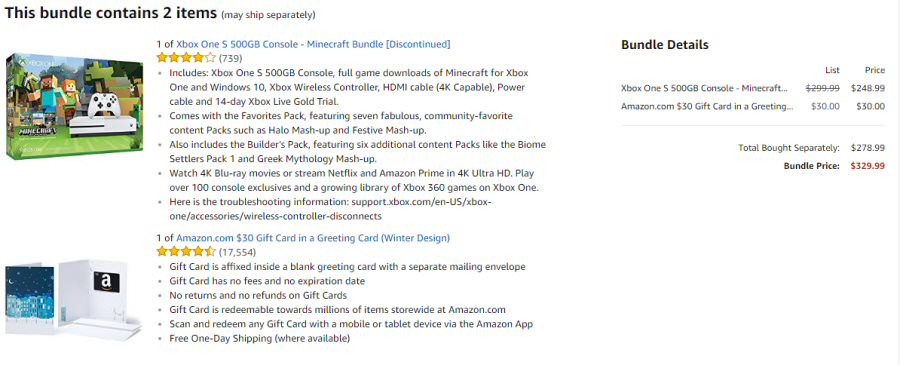This screenshot has height=365, width=900.
Task: Click the 'may ship separately' note
Action: click(268, 14)
